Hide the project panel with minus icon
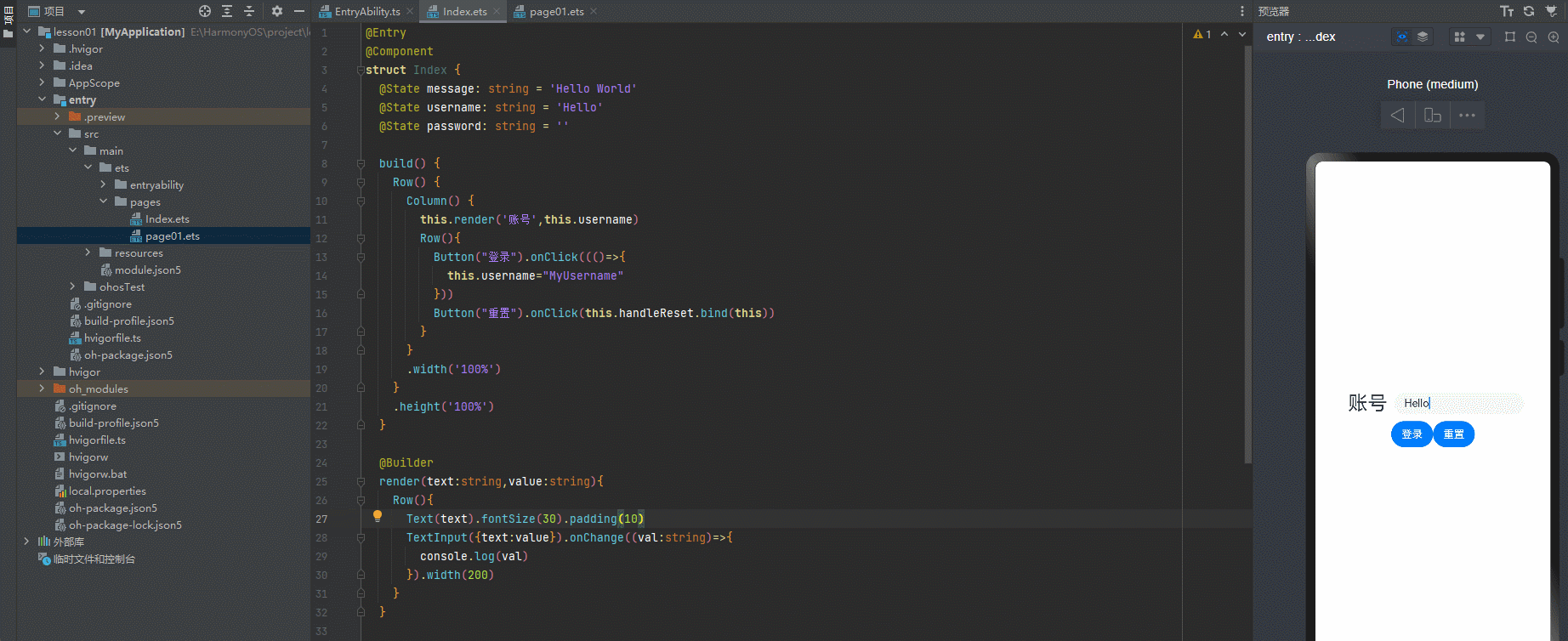 point(299,11)
